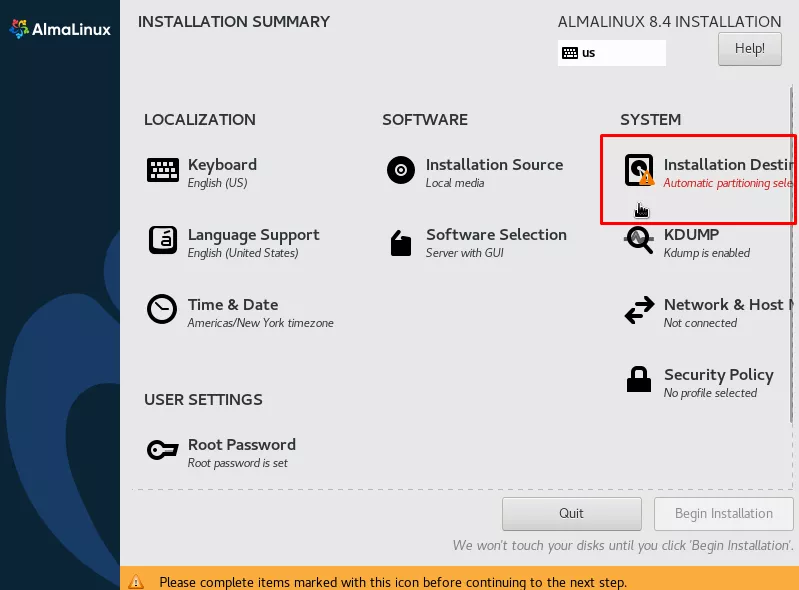Click the Network & Host arrows icon
The image size is (799, 590).
(x=639, y=310)
